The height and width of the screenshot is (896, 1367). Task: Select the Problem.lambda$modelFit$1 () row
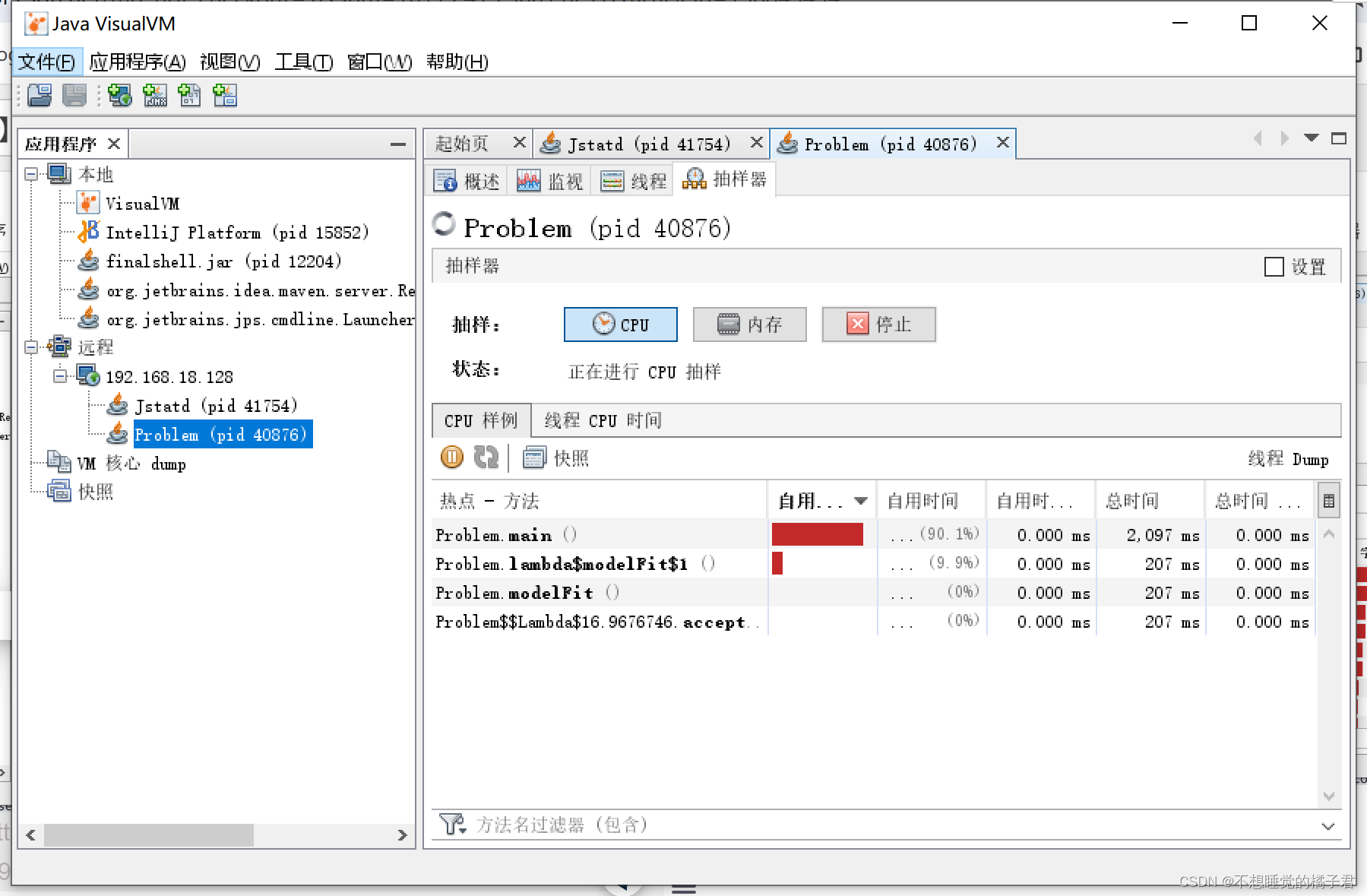coord(874,564)
